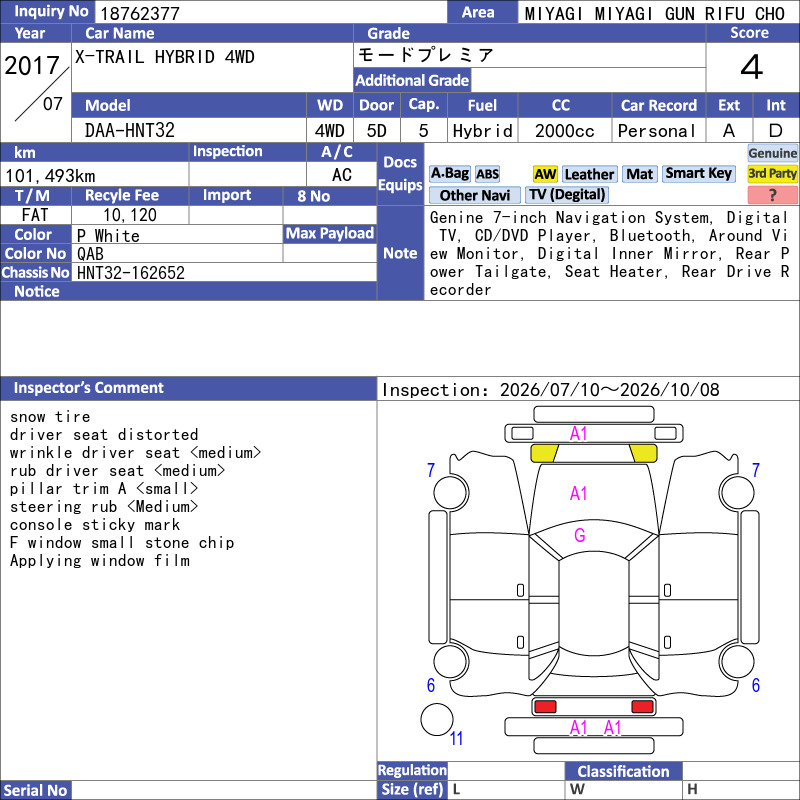Click the color number QAB
The width and height of the screenshot is (800, 800).
pos(90,254)
